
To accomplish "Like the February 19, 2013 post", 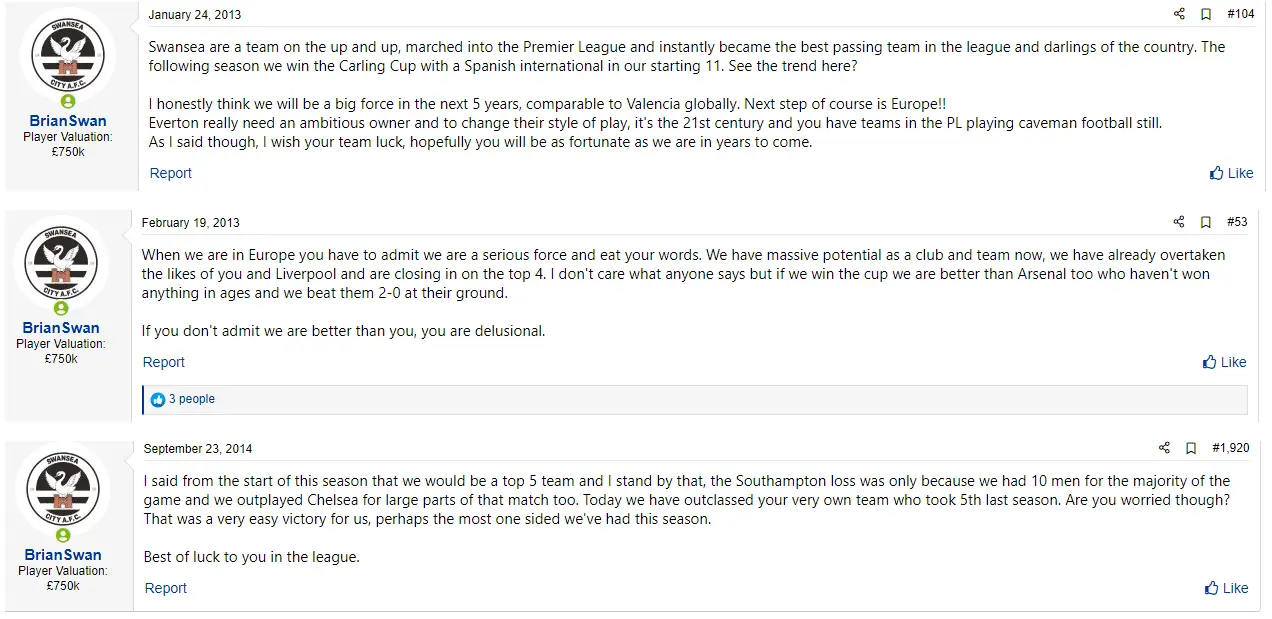I will (x=1225, y=362).
